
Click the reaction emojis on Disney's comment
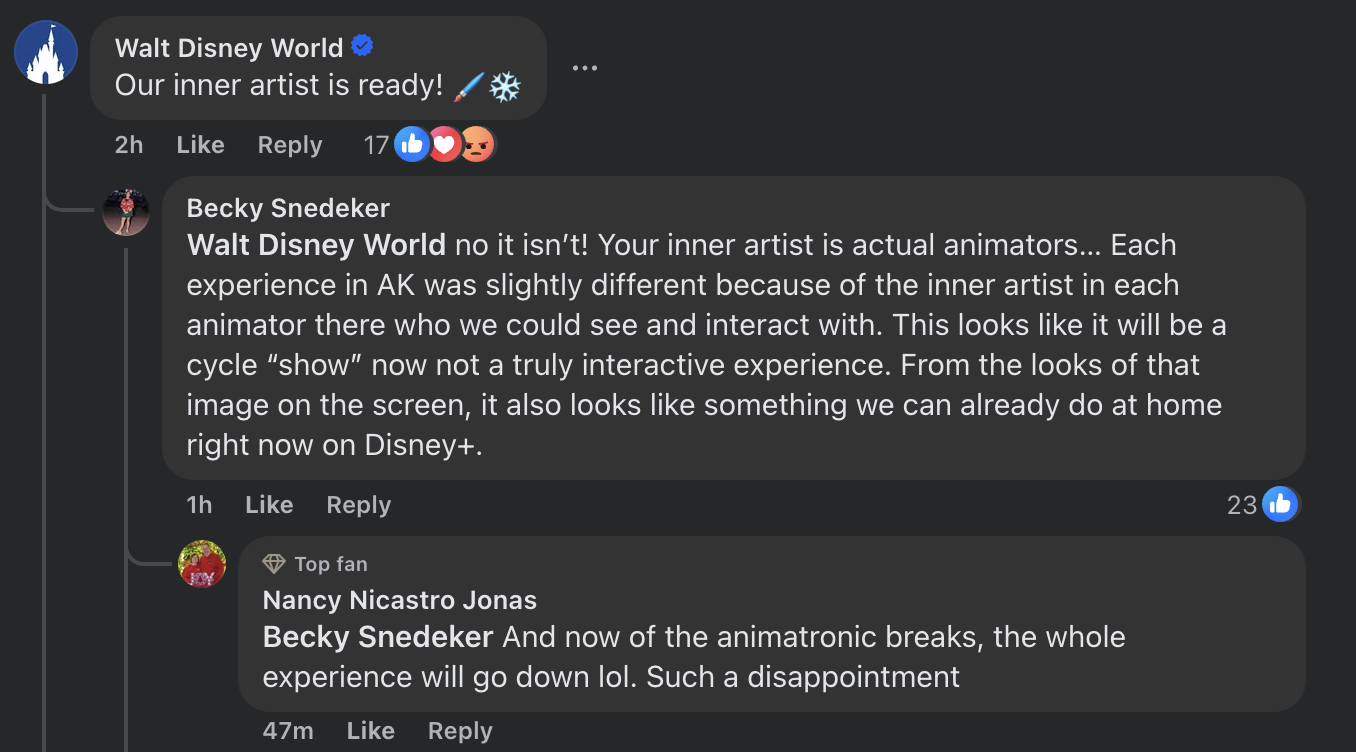click(444, 145)
